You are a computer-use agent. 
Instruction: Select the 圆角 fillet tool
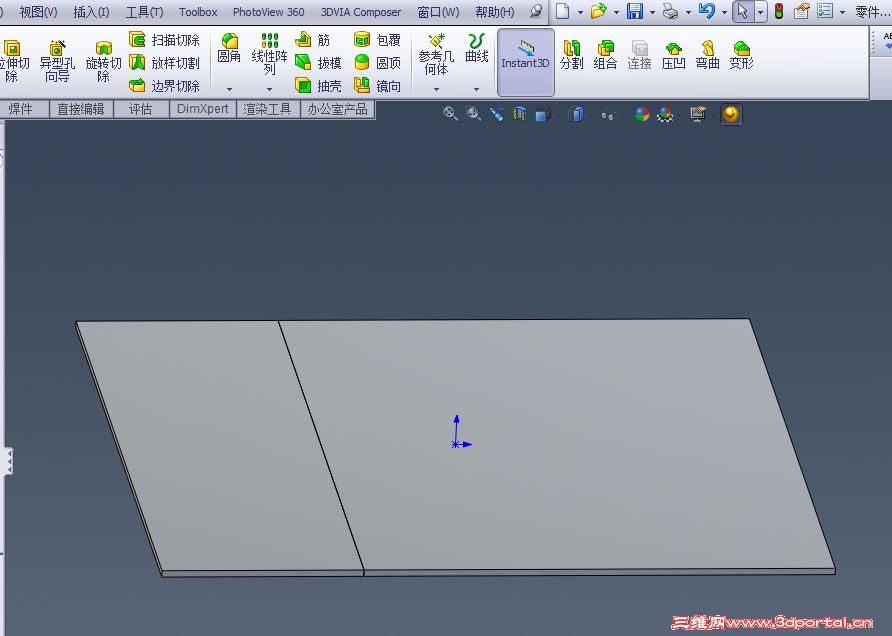click(x=229, y=48)
